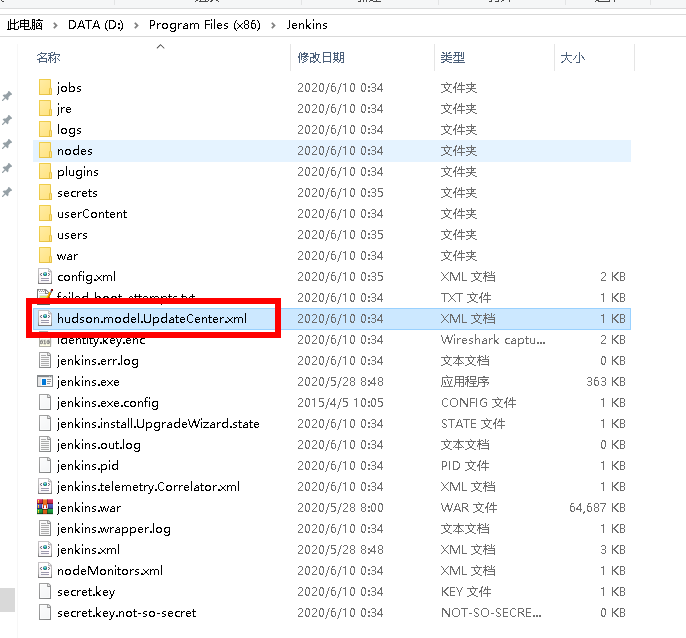This screenshot has height=638, width=686.
Task: Click the jre folder icon
Action: [45, 108]
